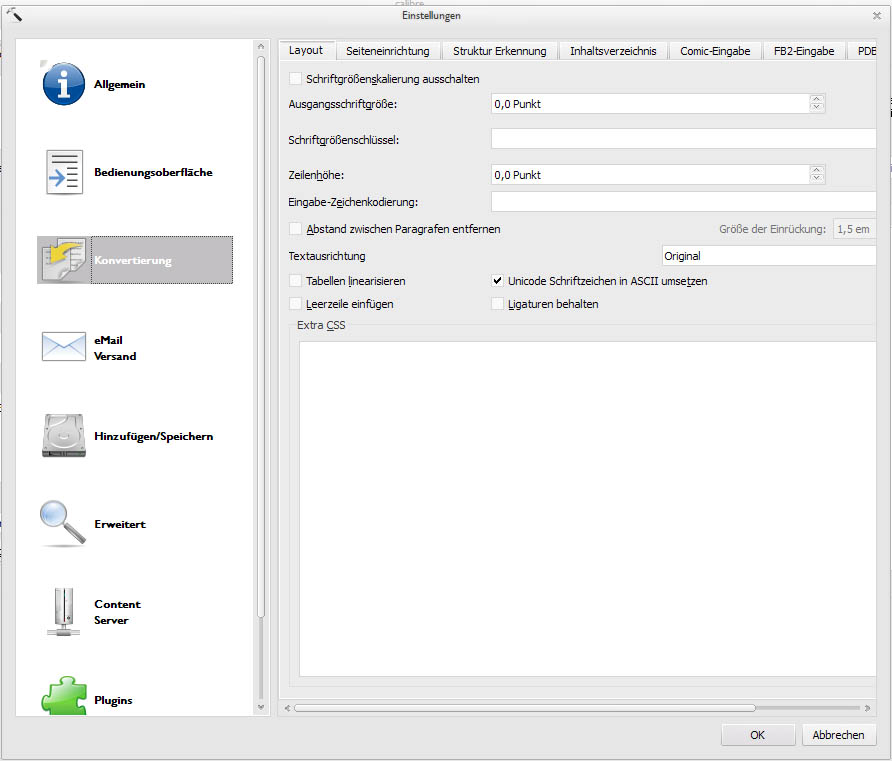Open the Inhaltsverzeichnis tab

pos(613,51)
